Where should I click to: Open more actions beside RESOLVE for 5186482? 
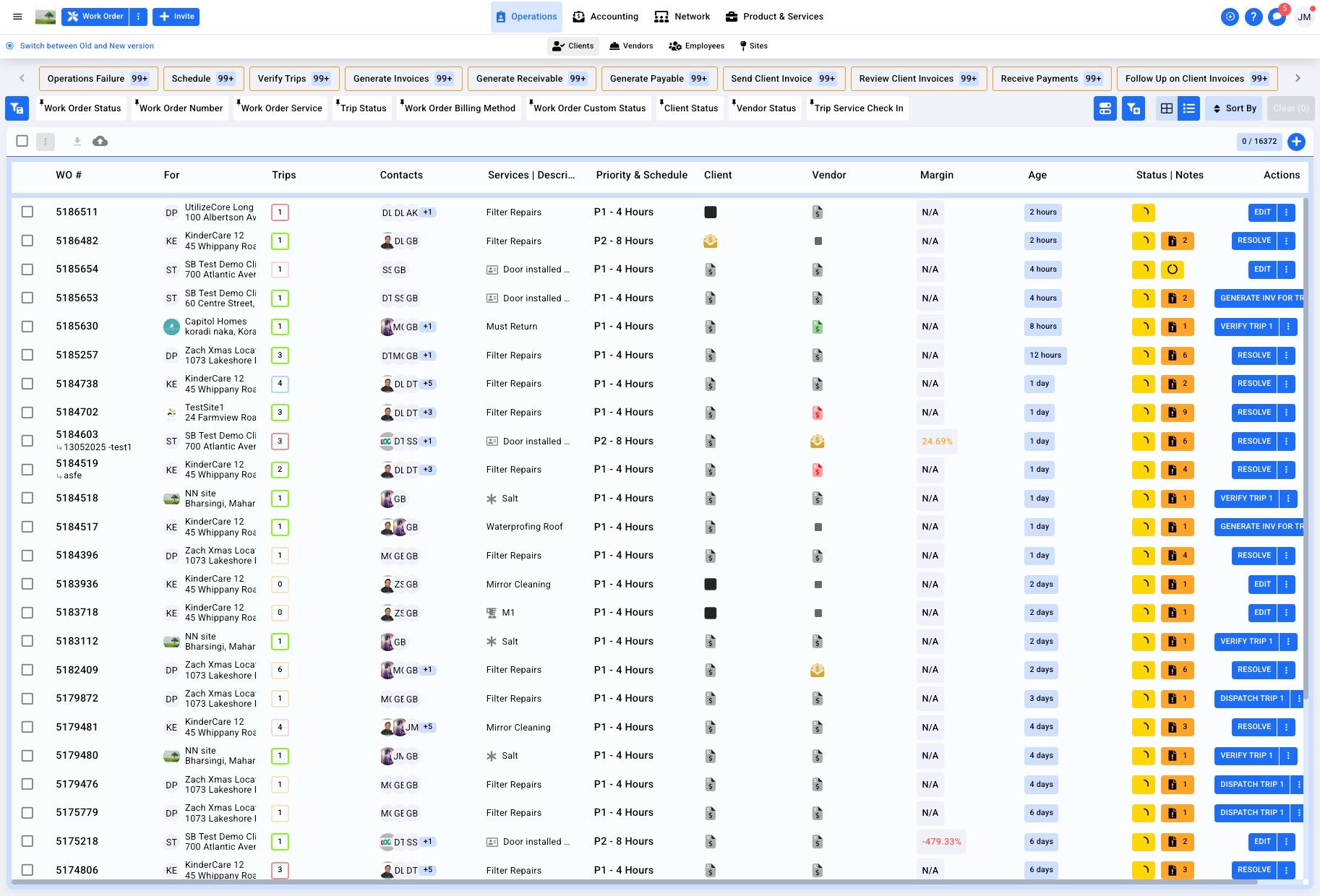1287,241
